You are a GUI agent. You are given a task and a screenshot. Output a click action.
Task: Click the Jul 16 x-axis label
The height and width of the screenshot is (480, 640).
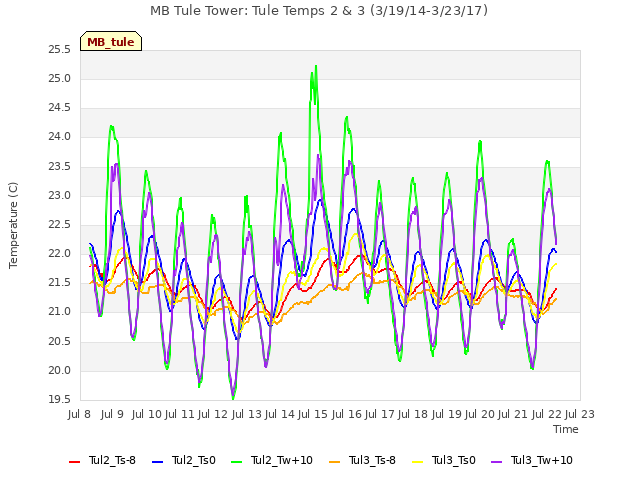point(346,415)
